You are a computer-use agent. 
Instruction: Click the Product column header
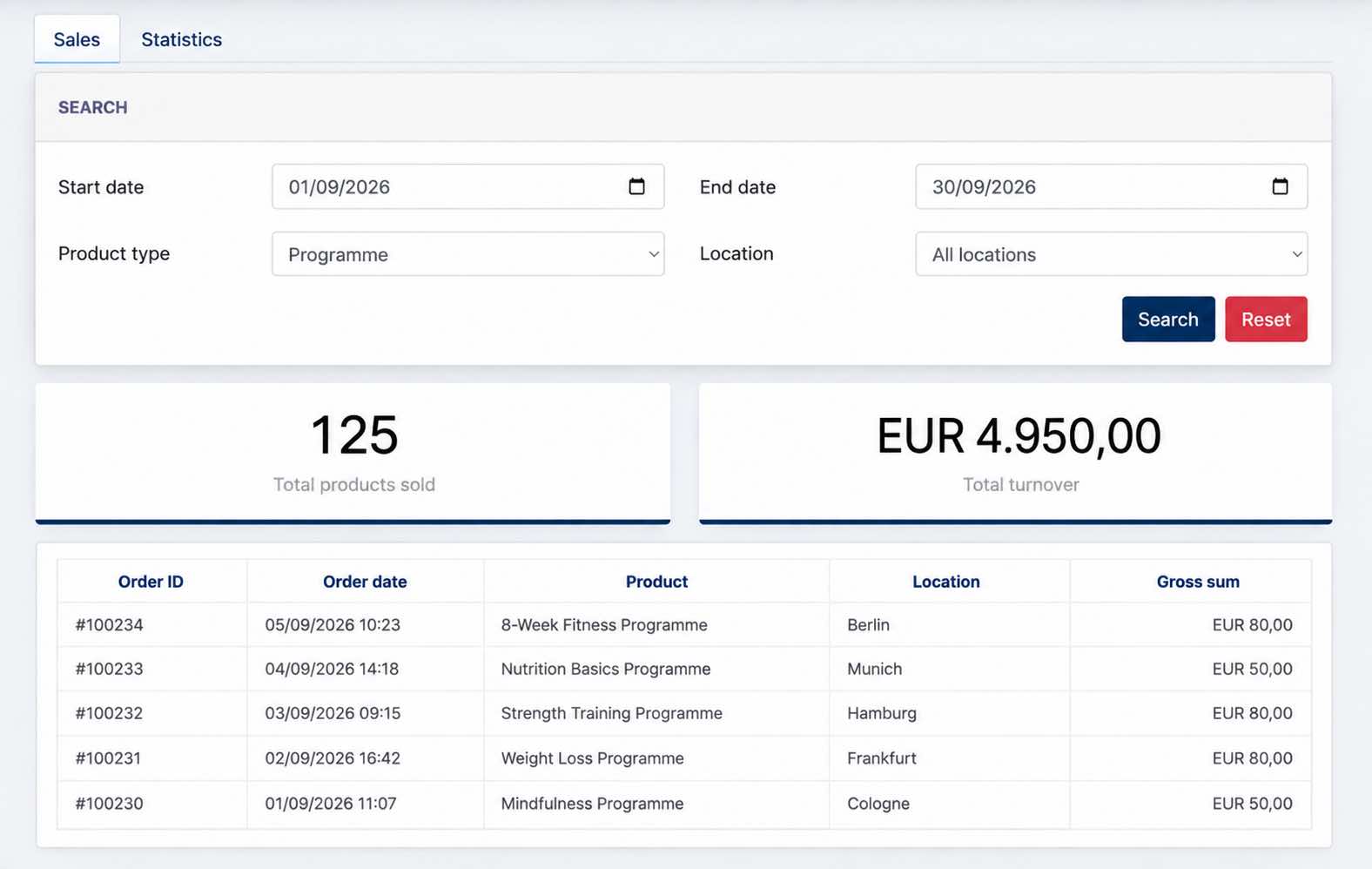pos(656,582)
